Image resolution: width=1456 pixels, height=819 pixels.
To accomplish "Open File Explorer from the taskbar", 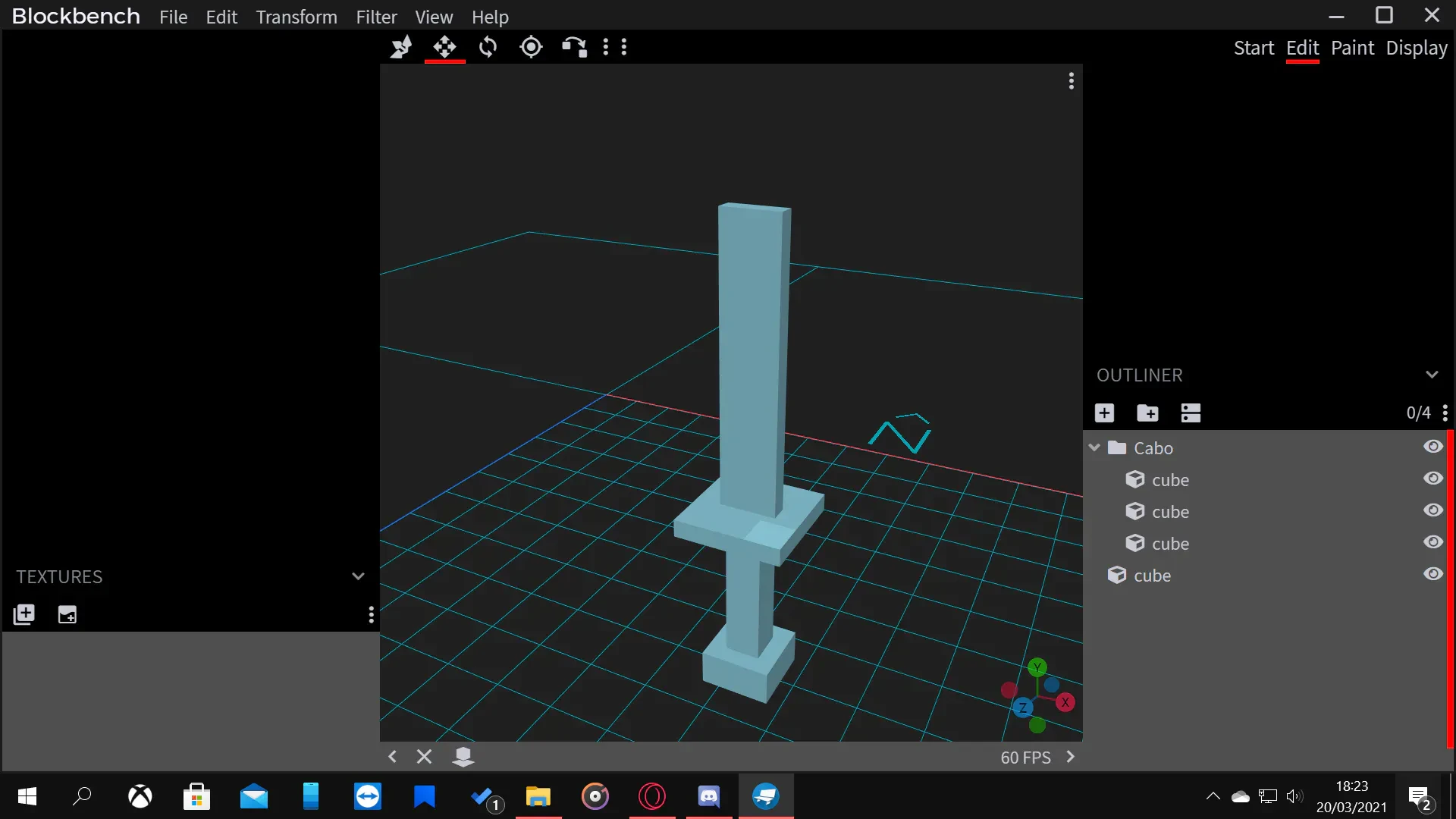I will [x=538, y=796].
